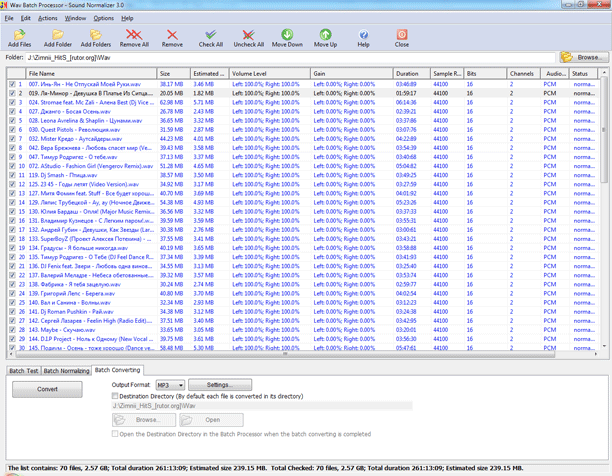Toggle checkbox for row 10 AStudio Fashion Girl

(x=12, y=166)
